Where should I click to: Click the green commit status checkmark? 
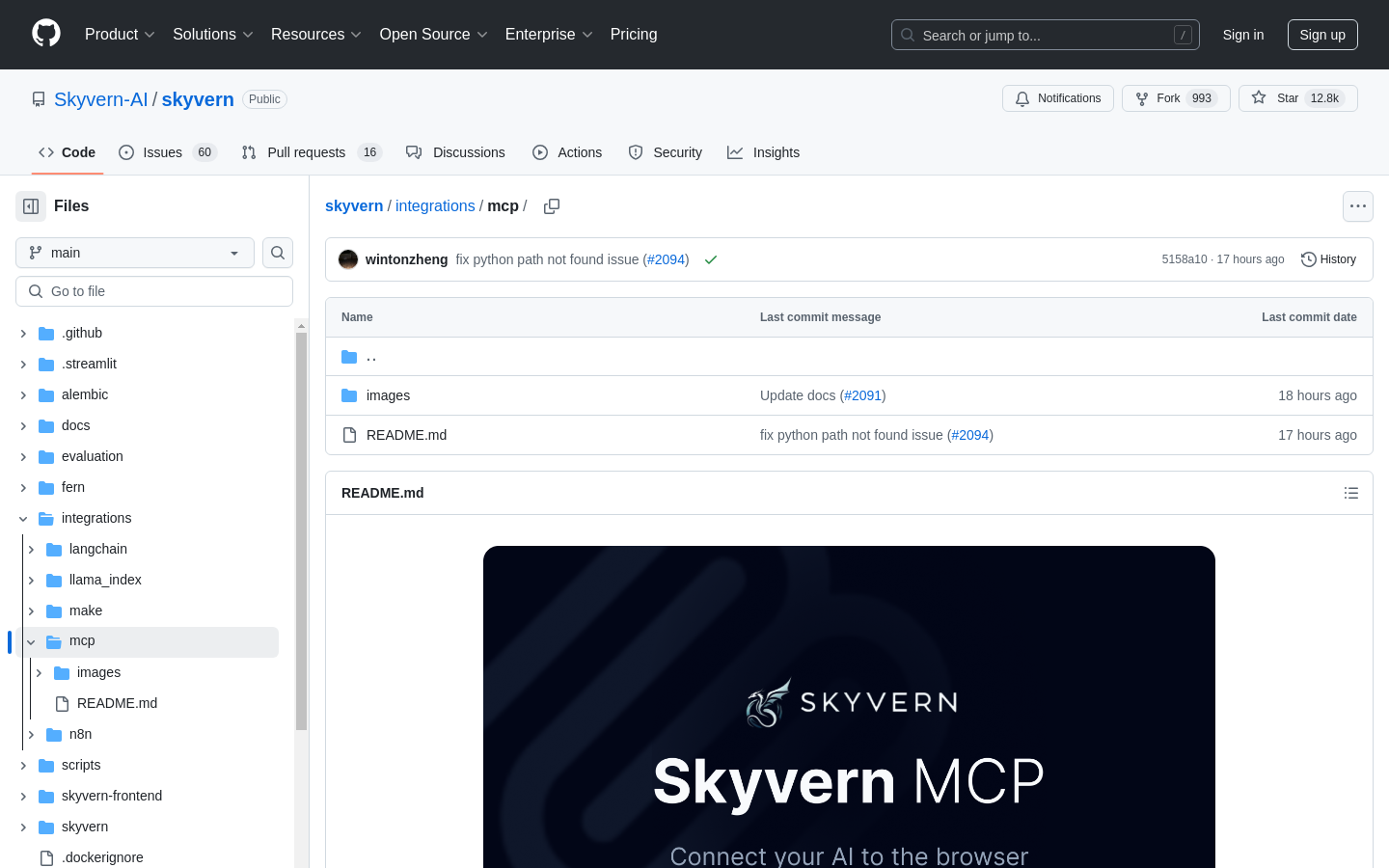[711, 259]
